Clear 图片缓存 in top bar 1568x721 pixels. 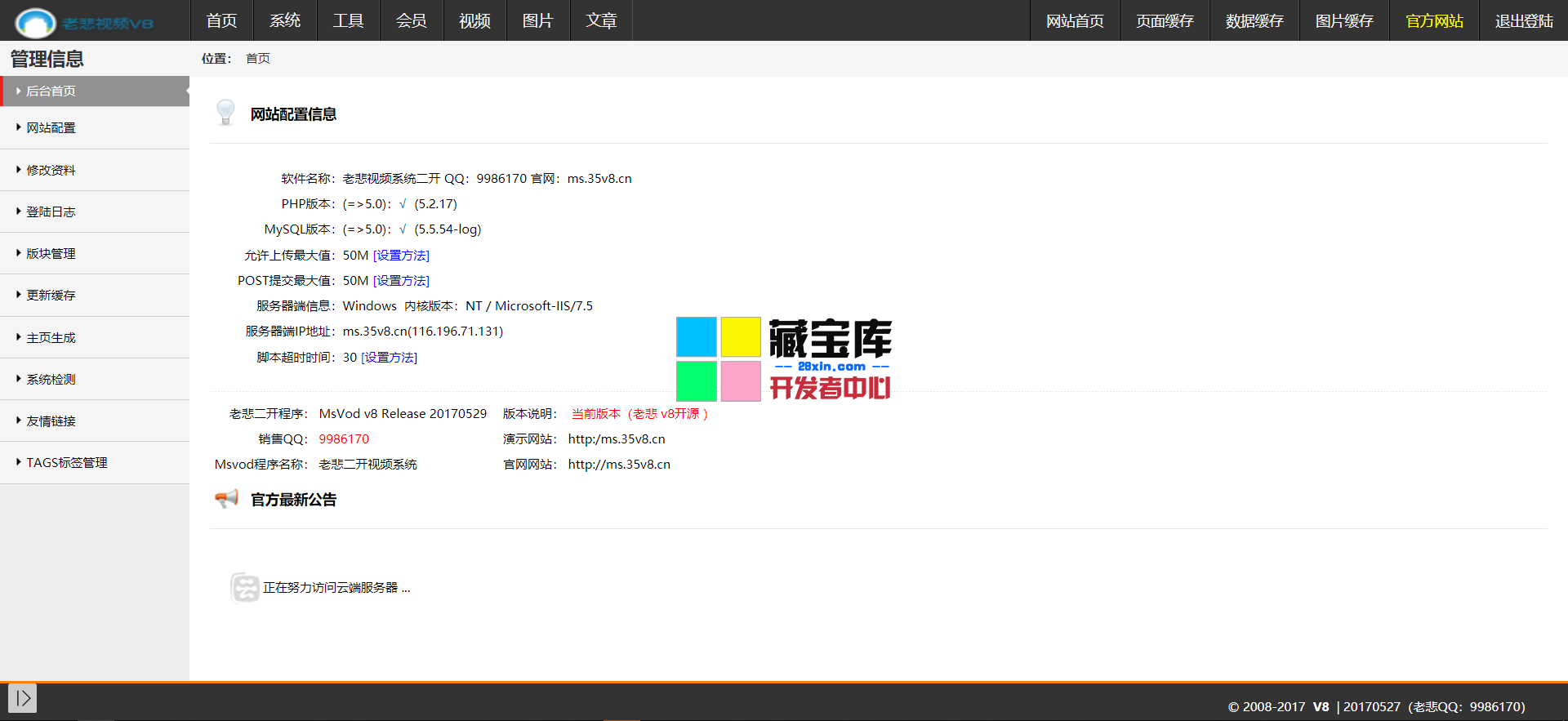[1344, 20]
